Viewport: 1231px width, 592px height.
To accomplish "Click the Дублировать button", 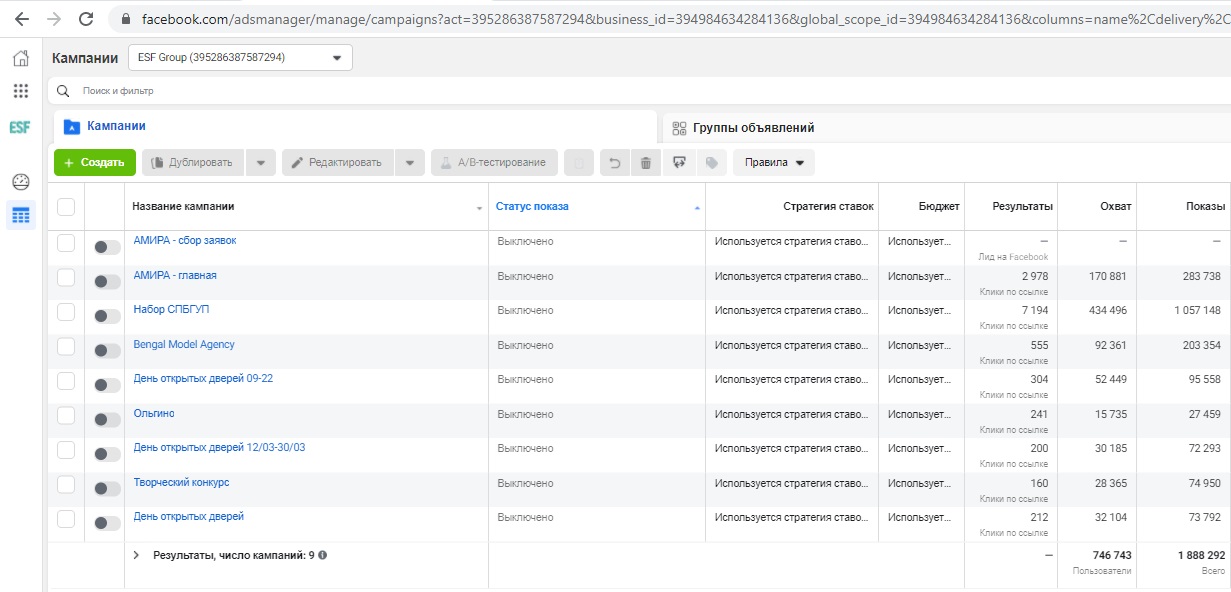I will pos(193,163).
